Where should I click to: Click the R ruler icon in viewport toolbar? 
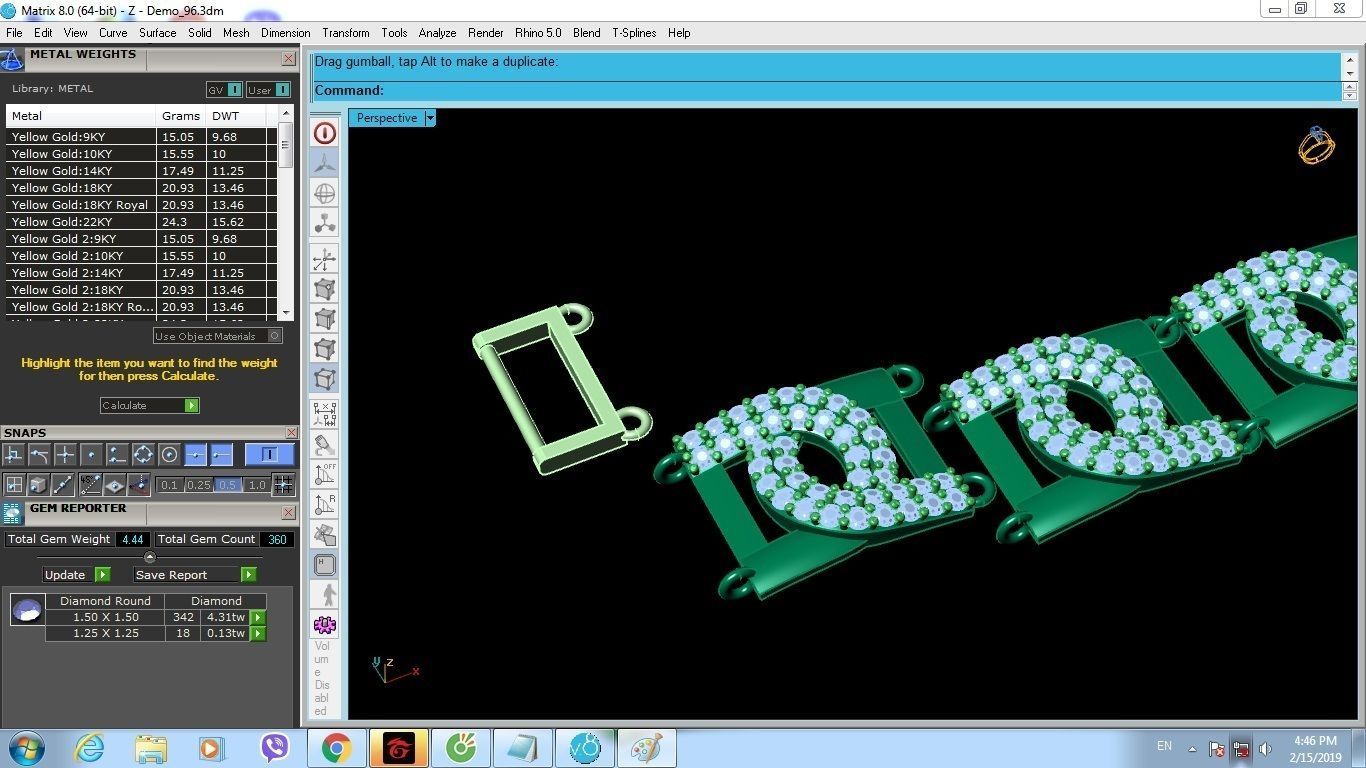click(325, 504)
